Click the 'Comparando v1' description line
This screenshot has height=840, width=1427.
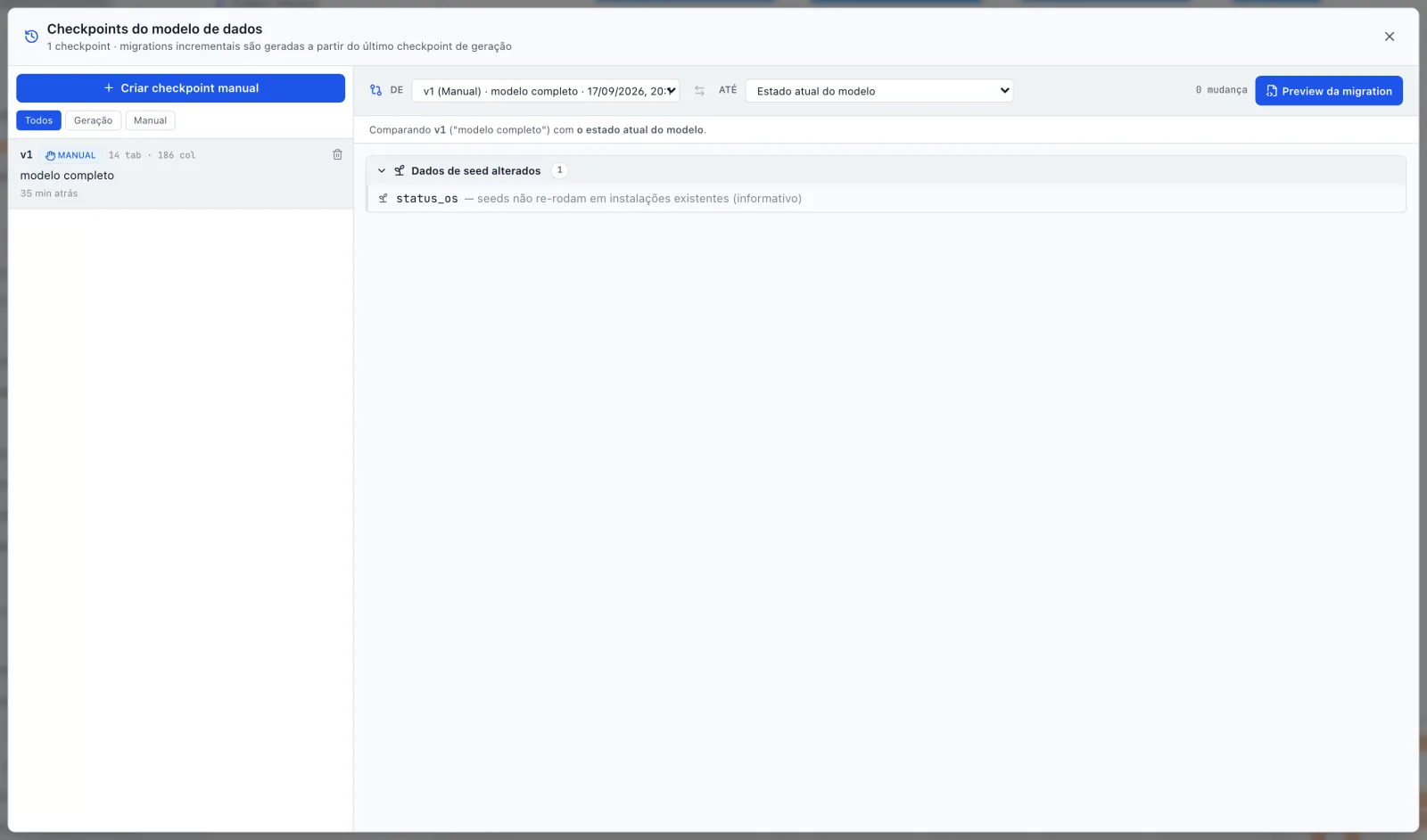[x=538, y=130]
